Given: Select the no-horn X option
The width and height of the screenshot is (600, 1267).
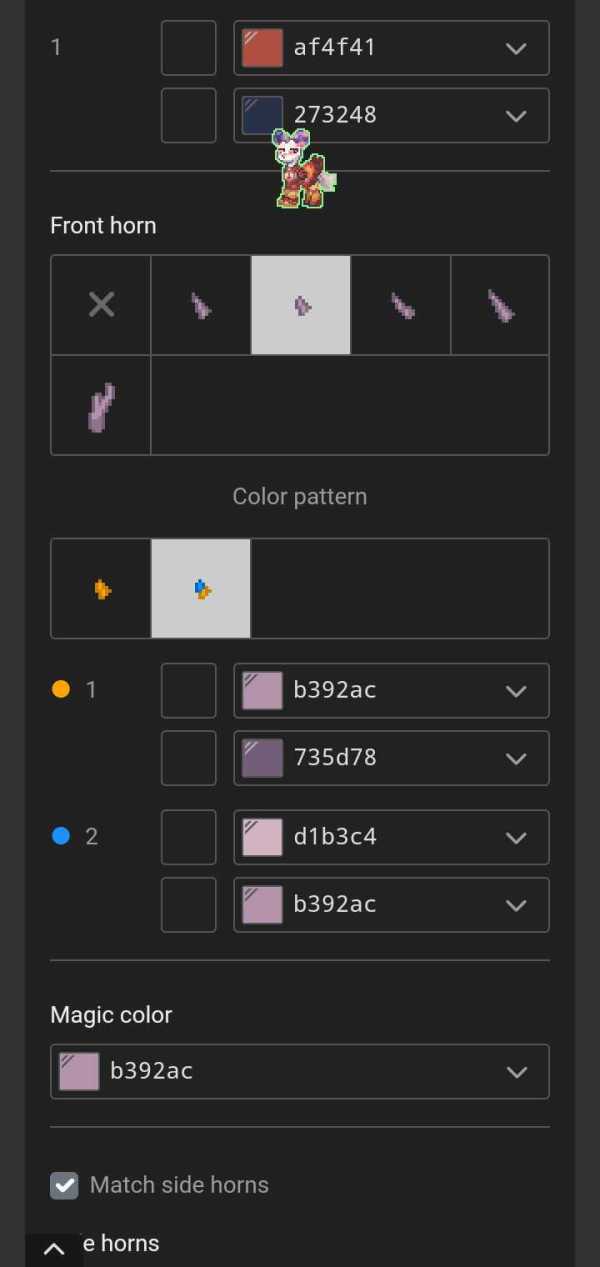Looking at the screenshot, I should (x=101, y=305).
